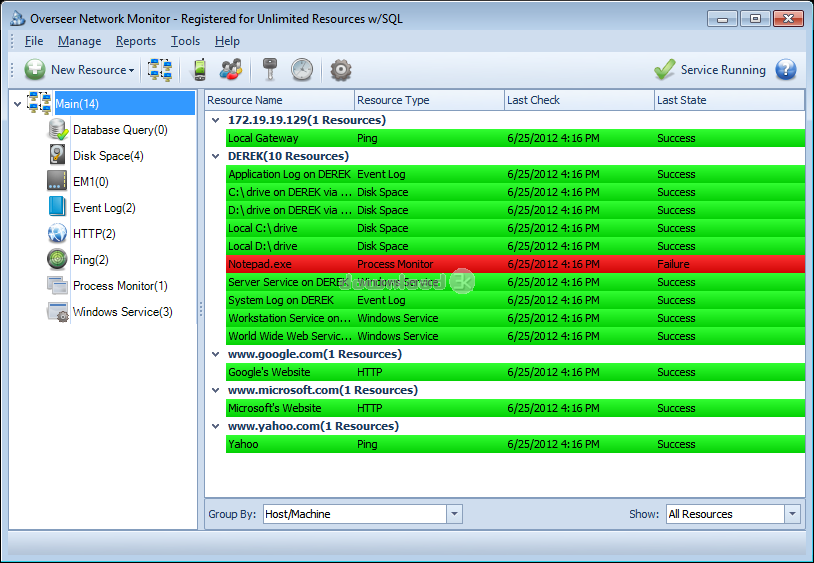
Task: Click the New Resource button label
Action: tap(89, 70)
